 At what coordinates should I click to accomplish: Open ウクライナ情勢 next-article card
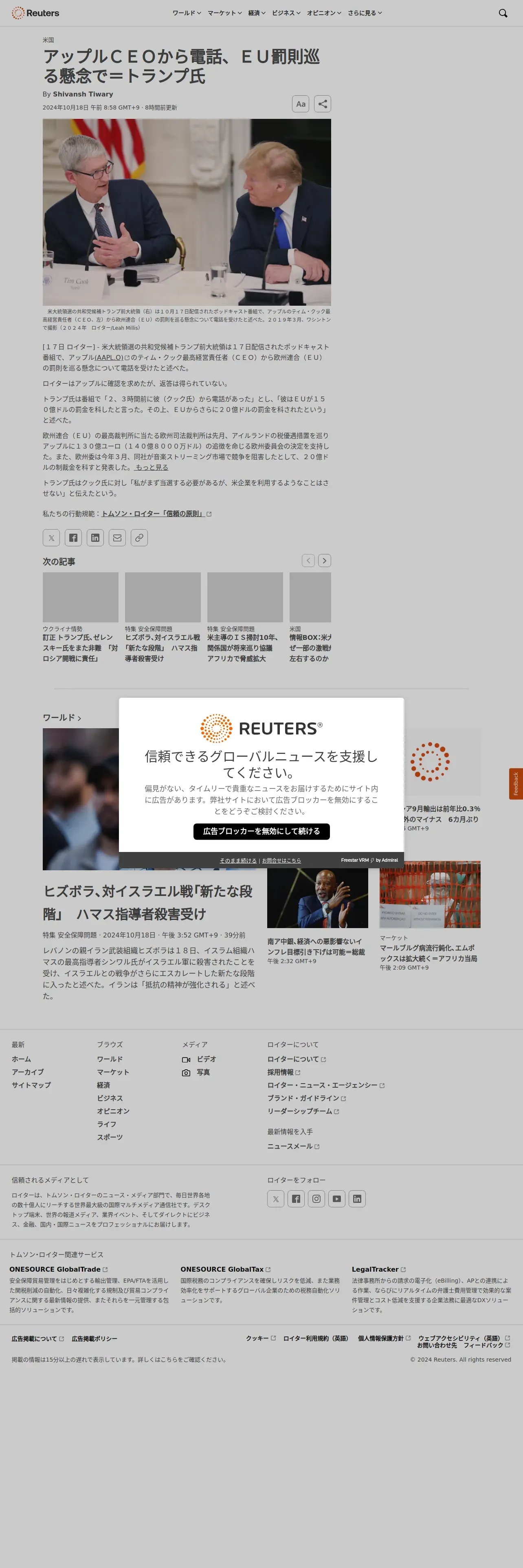click(80, 617)
